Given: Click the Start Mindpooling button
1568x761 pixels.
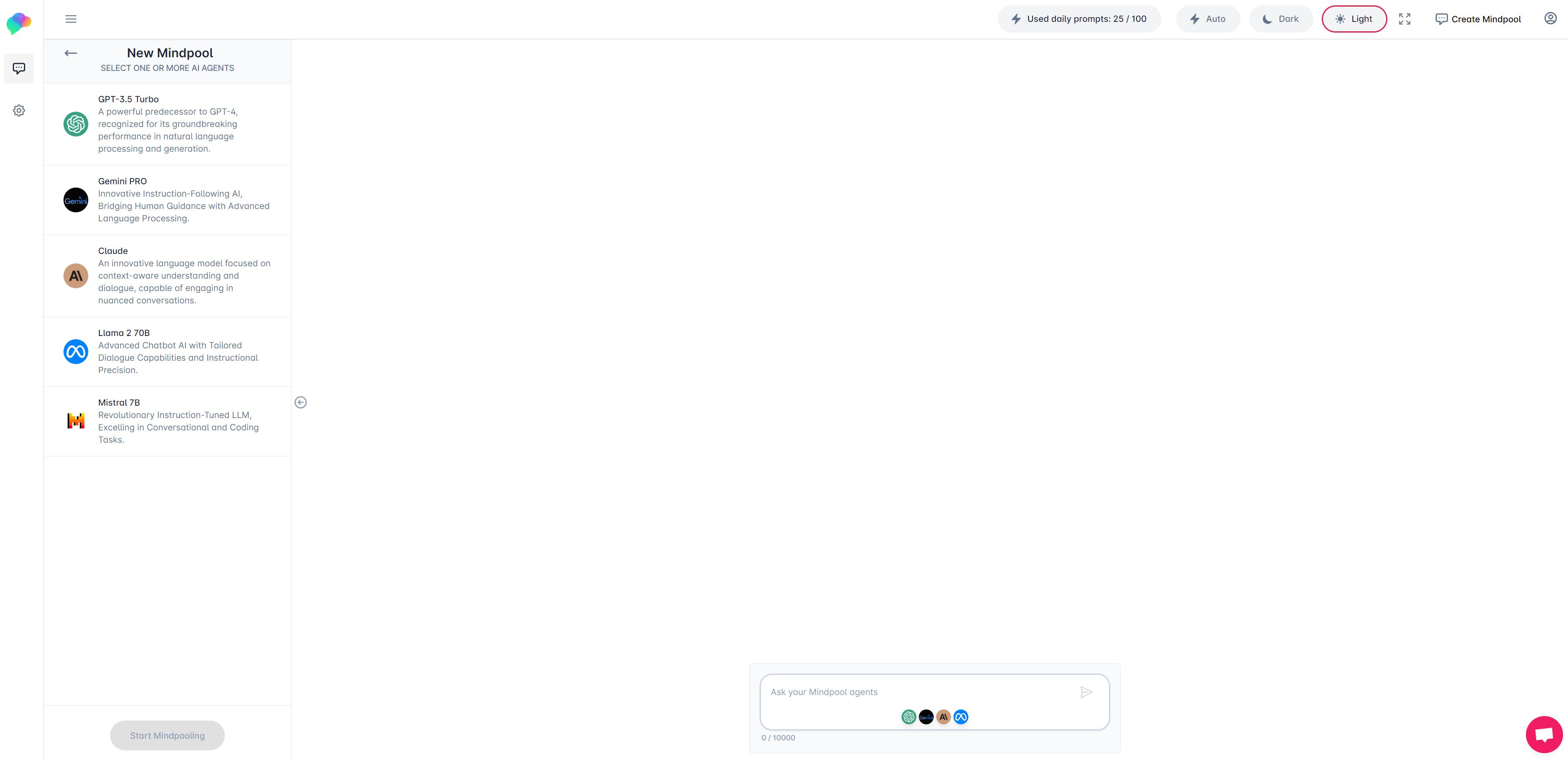Looking at the screenshot, I should click(167, 735).
